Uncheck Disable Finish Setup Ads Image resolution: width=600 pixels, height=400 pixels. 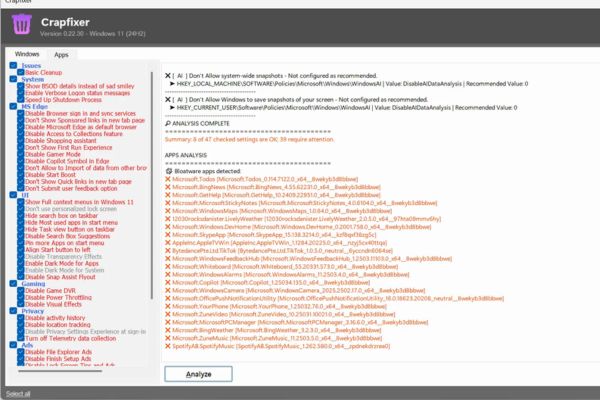(21, 359)
